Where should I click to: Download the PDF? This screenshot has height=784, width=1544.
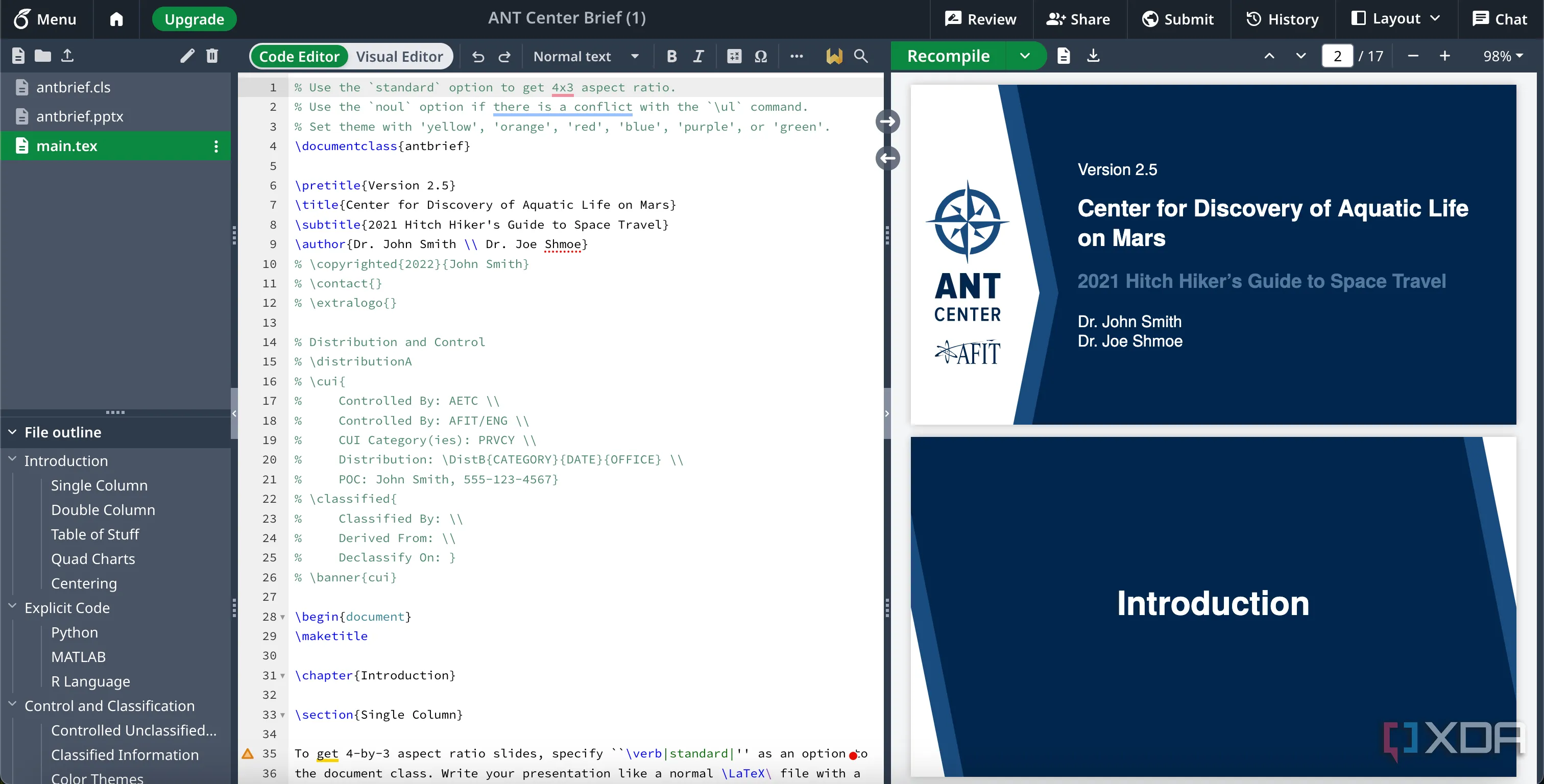tap(1093, 56)
